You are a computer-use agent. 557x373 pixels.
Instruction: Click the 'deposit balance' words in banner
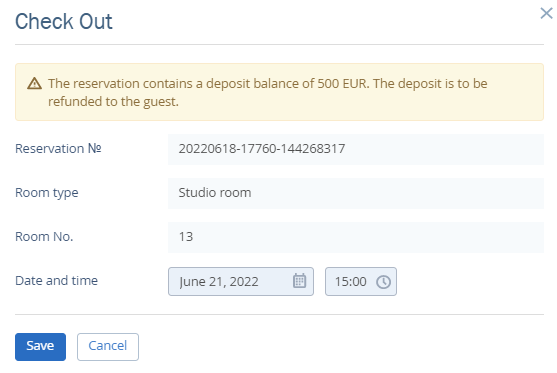(x=253, y=83)
